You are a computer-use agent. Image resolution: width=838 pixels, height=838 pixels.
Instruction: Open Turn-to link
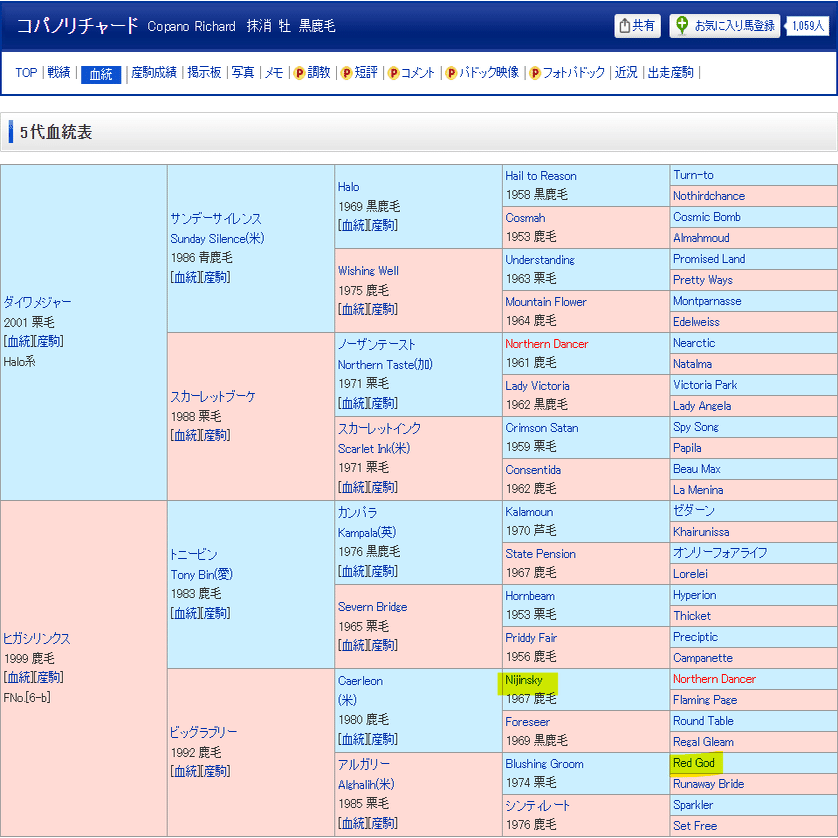point(693,175)
